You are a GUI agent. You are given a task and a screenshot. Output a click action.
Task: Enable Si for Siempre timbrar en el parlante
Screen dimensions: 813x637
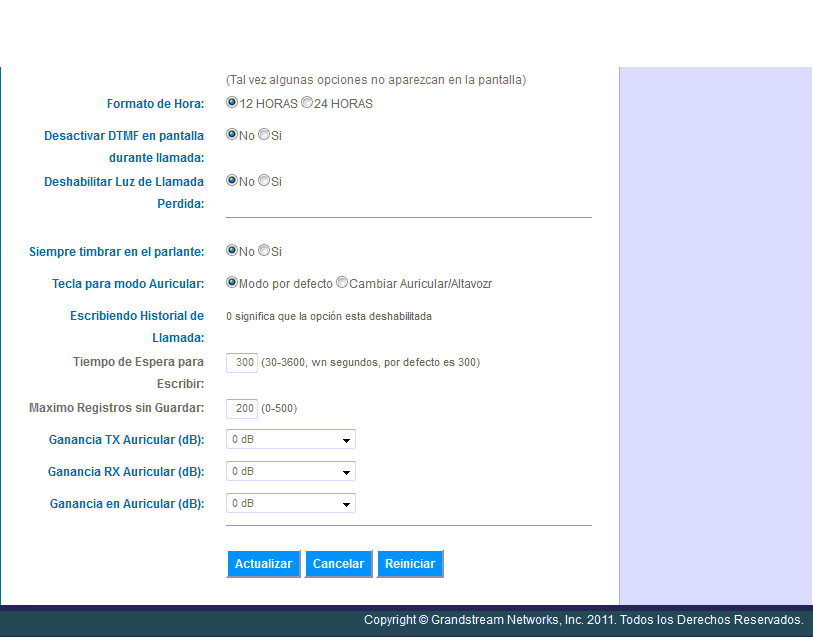264,251
